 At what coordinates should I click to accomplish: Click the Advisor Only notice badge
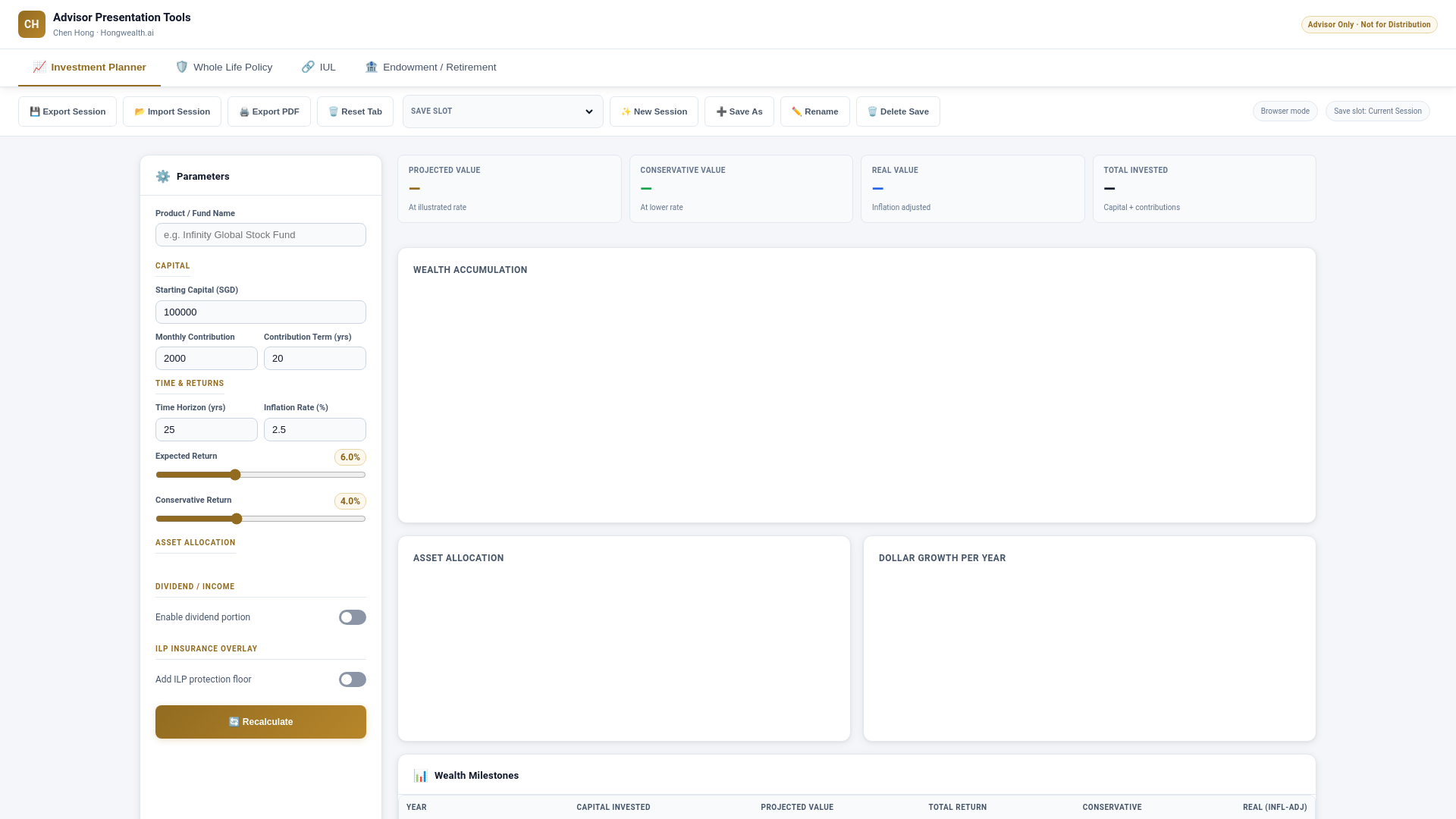pos(1369,24)
